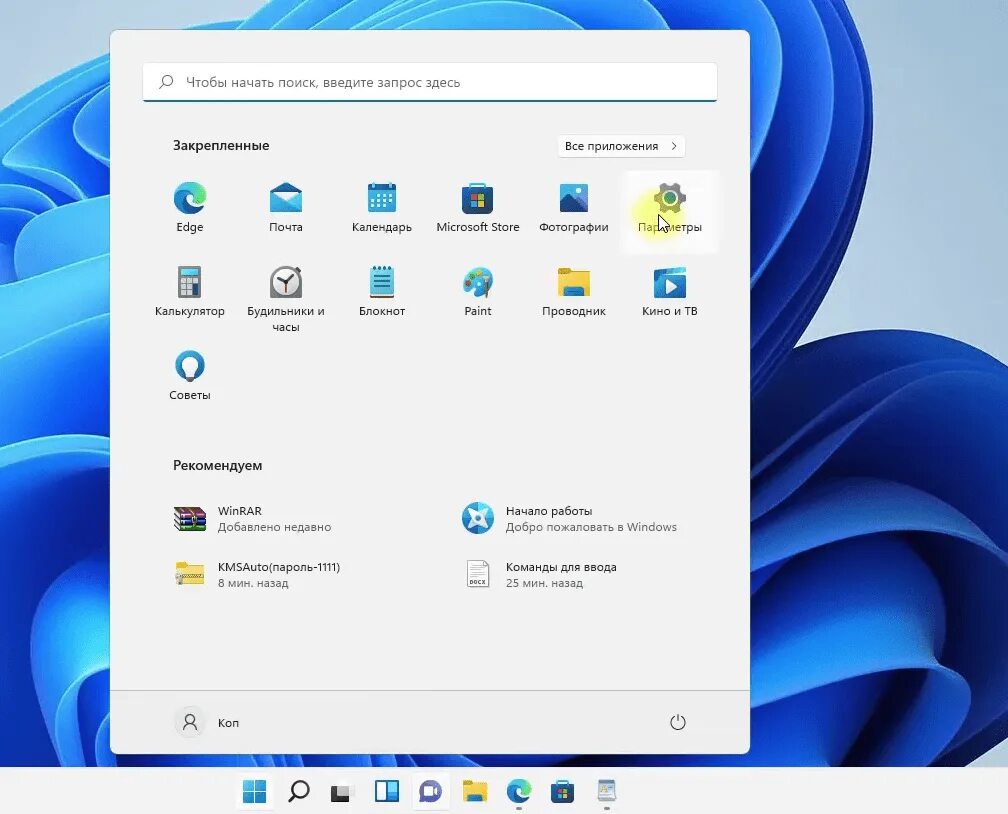1008x814 pixels.
Task: Click the Закрепленные heading text
Action: pos(221,145)
